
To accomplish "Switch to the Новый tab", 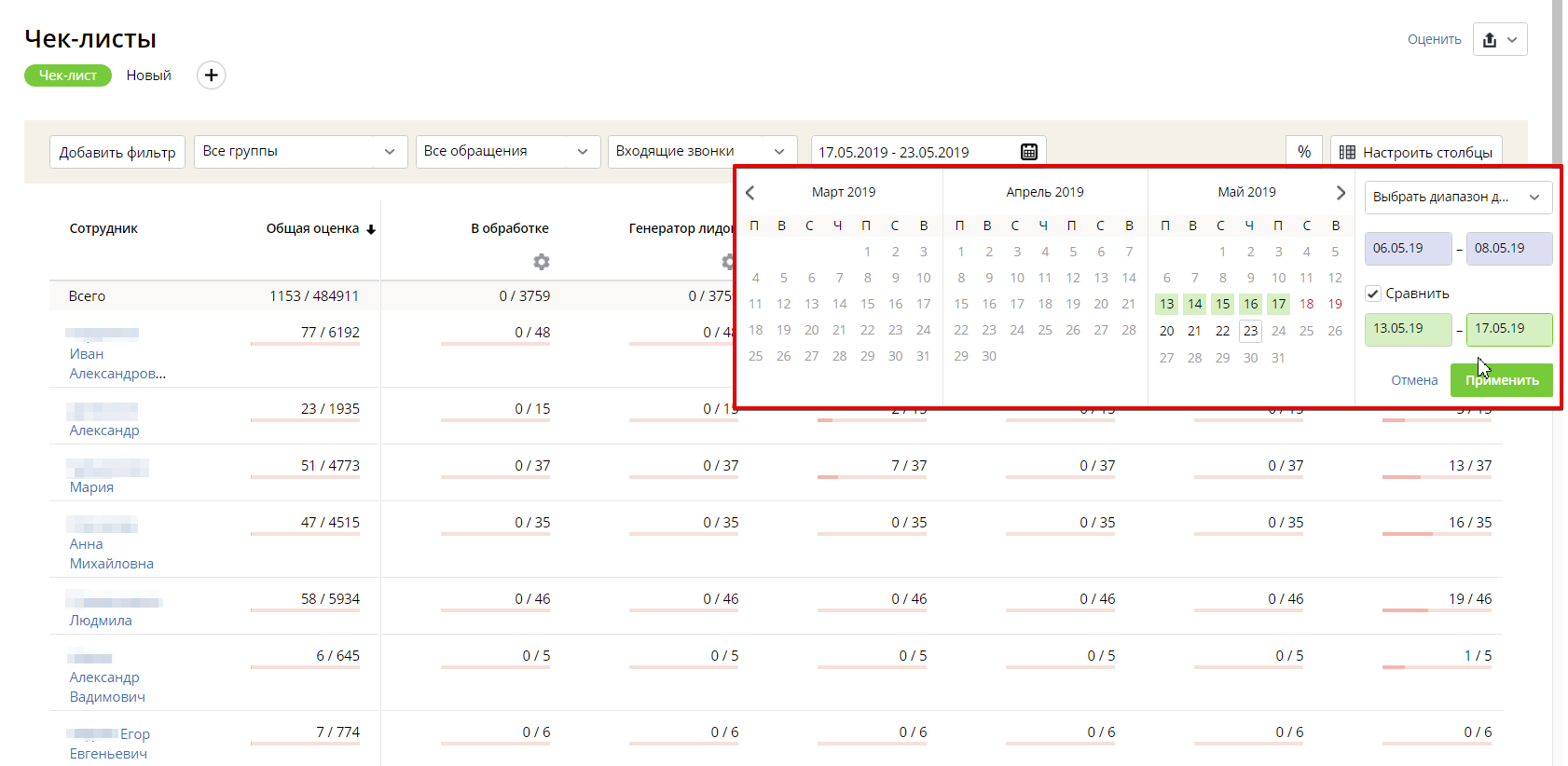I will pyautogui.click(x=149, y=75).
